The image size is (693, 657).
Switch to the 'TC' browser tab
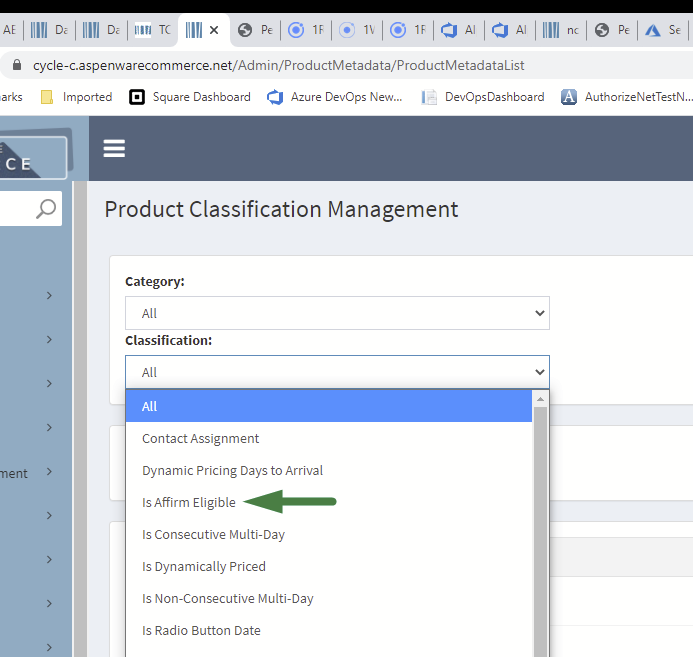[153, 30]
